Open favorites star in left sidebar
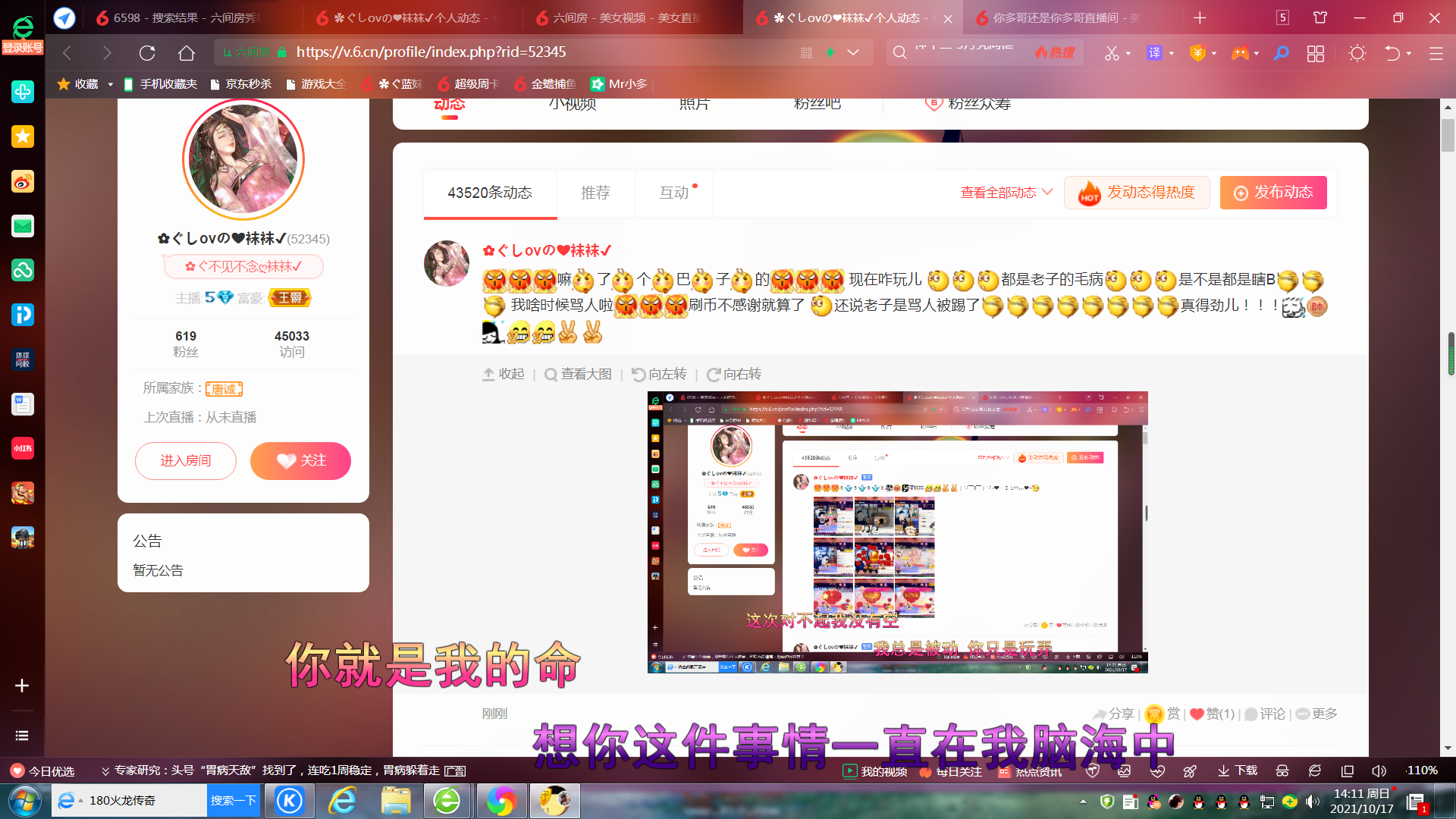The height and width of the screenshot is (819, 1456). coord(23,136)
